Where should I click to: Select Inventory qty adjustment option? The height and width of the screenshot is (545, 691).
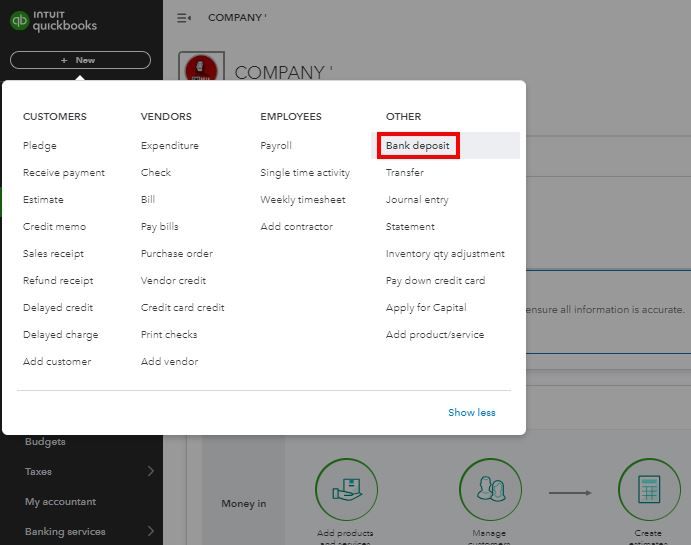pos(445,253)
